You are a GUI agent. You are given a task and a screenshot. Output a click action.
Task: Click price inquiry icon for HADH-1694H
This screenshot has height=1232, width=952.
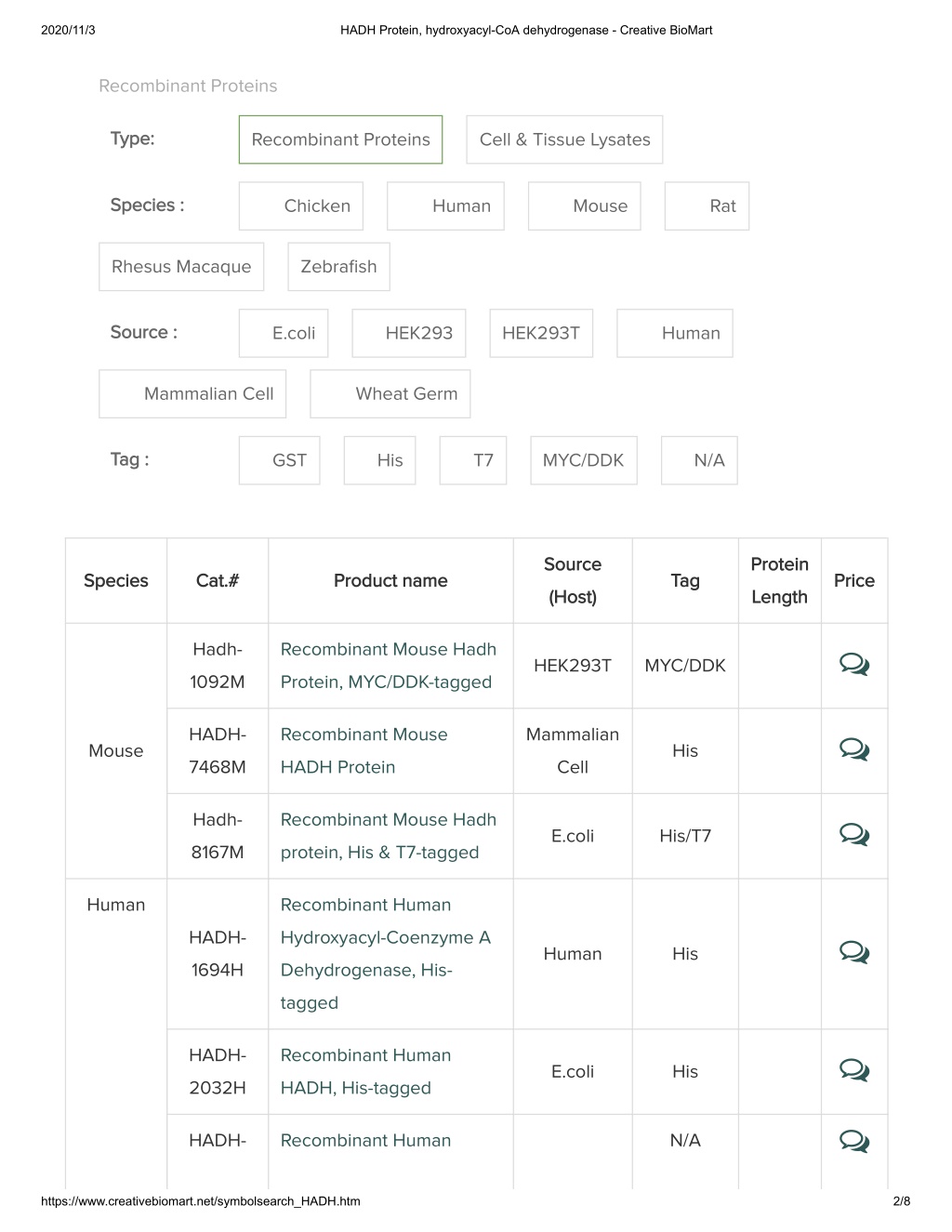[x=853, y=952]
